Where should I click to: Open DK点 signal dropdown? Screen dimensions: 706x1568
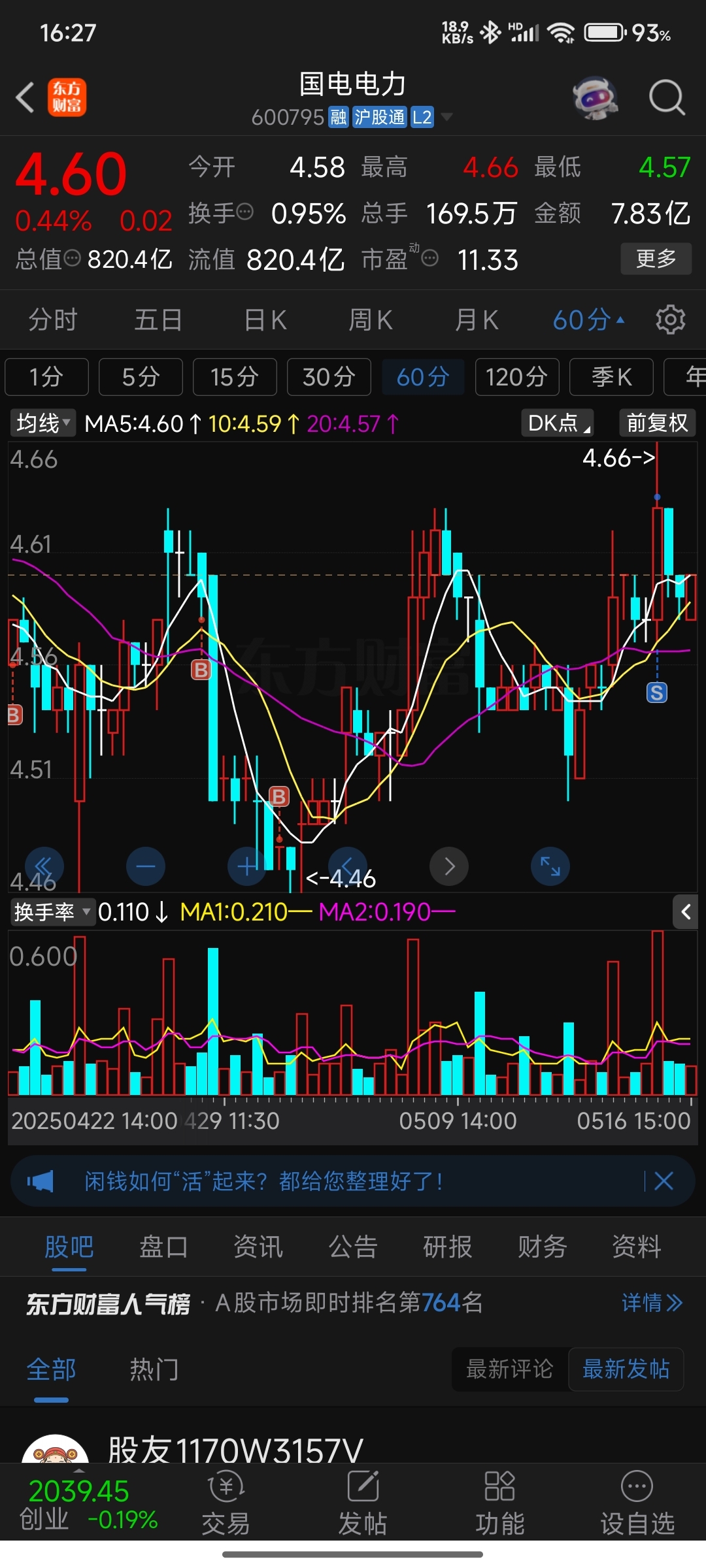[558, 423]
